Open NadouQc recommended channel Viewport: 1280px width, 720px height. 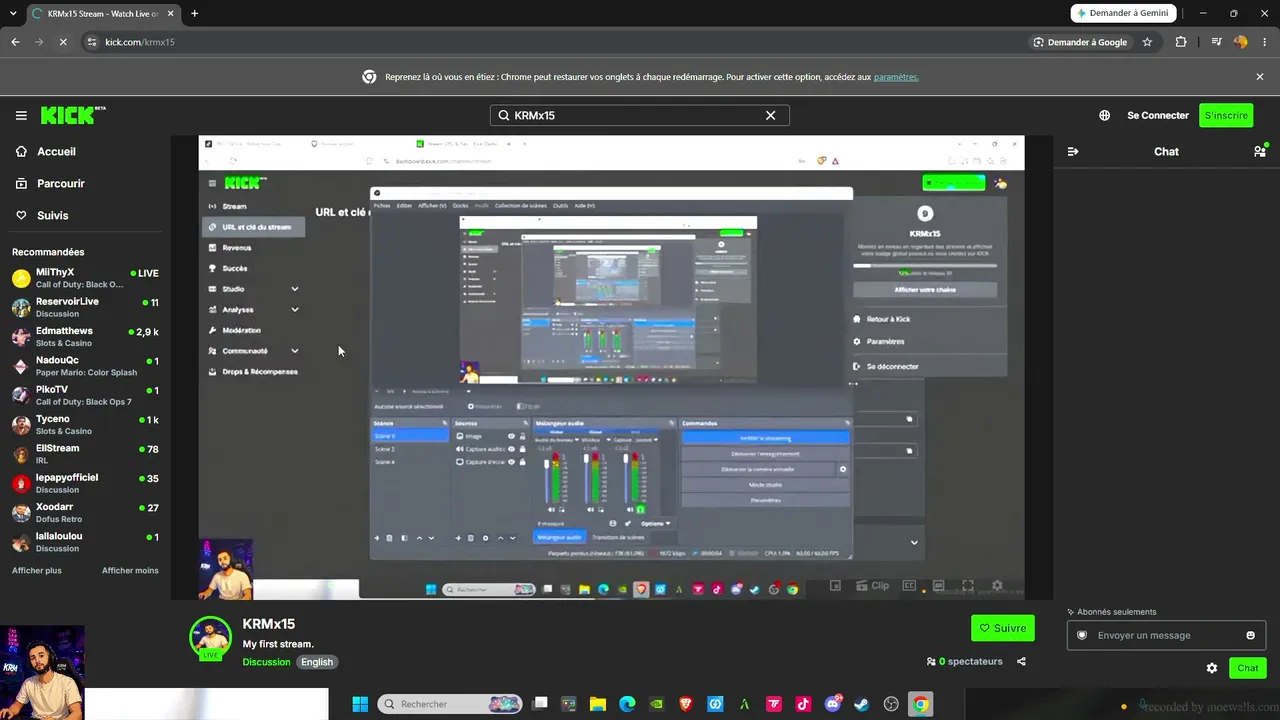85,366
